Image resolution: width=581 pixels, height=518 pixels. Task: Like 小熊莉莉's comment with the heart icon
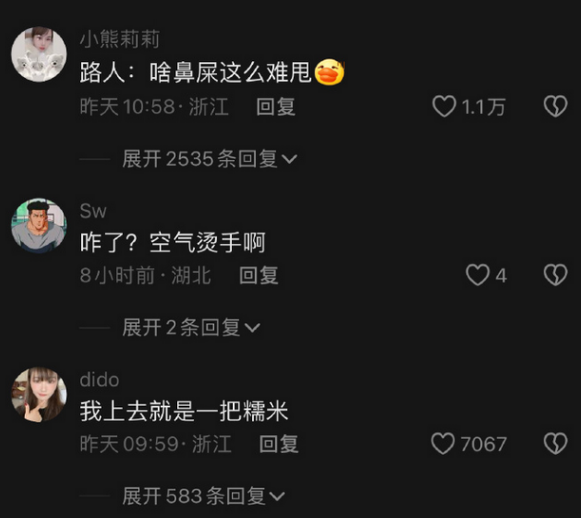coord(444,106)
